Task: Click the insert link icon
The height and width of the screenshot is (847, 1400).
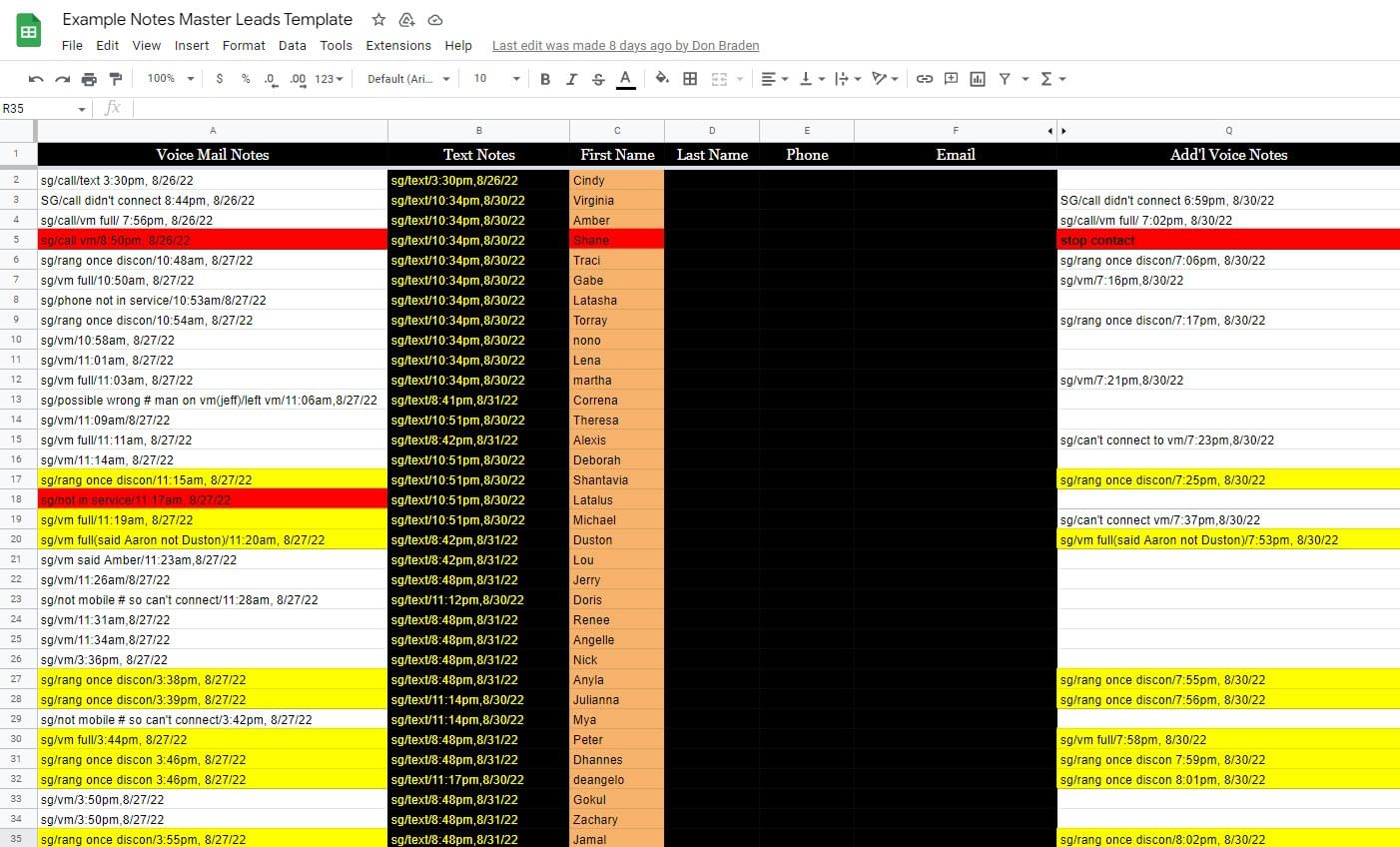Action: pos(925,79)
